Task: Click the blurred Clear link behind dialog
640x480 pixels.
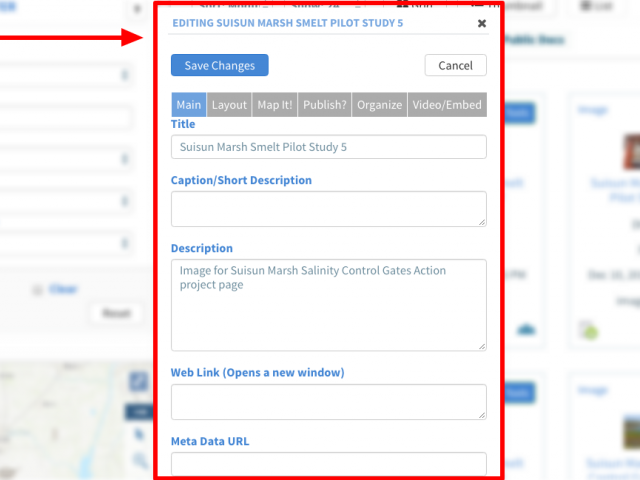Action: coord(63,289)
